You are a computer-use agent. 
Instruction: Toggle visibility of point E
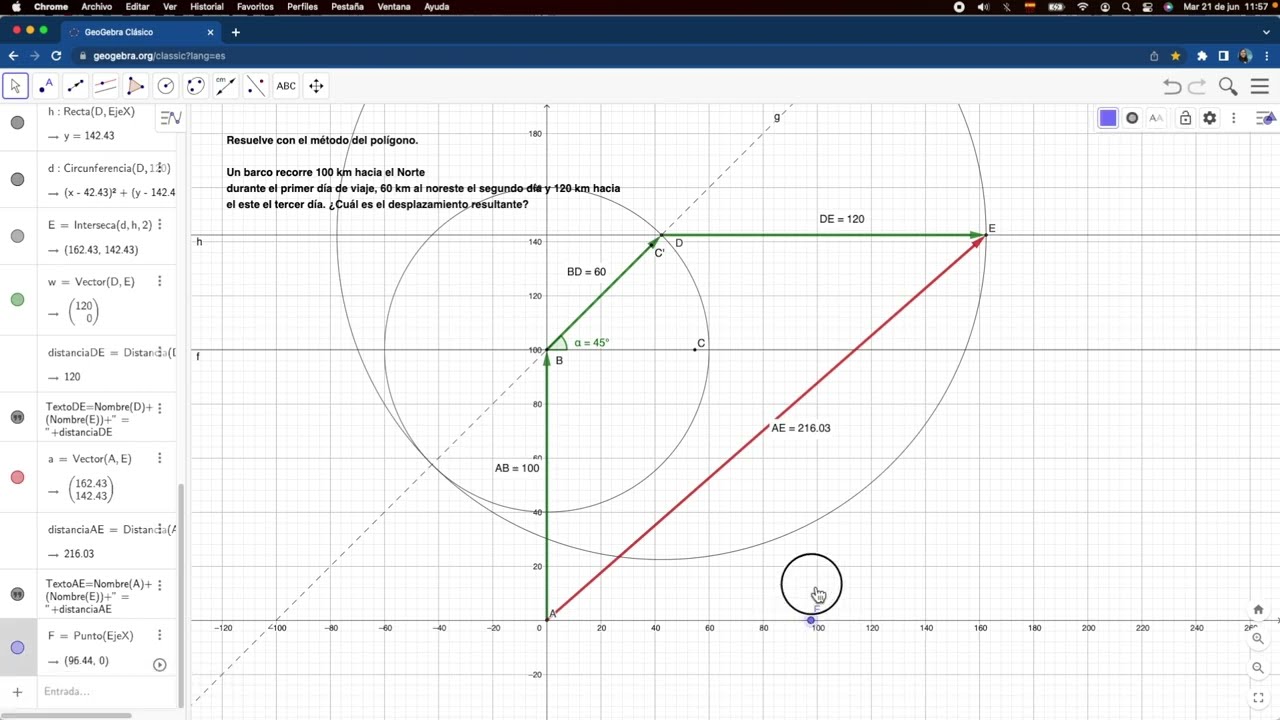click(x=17, y=237)
